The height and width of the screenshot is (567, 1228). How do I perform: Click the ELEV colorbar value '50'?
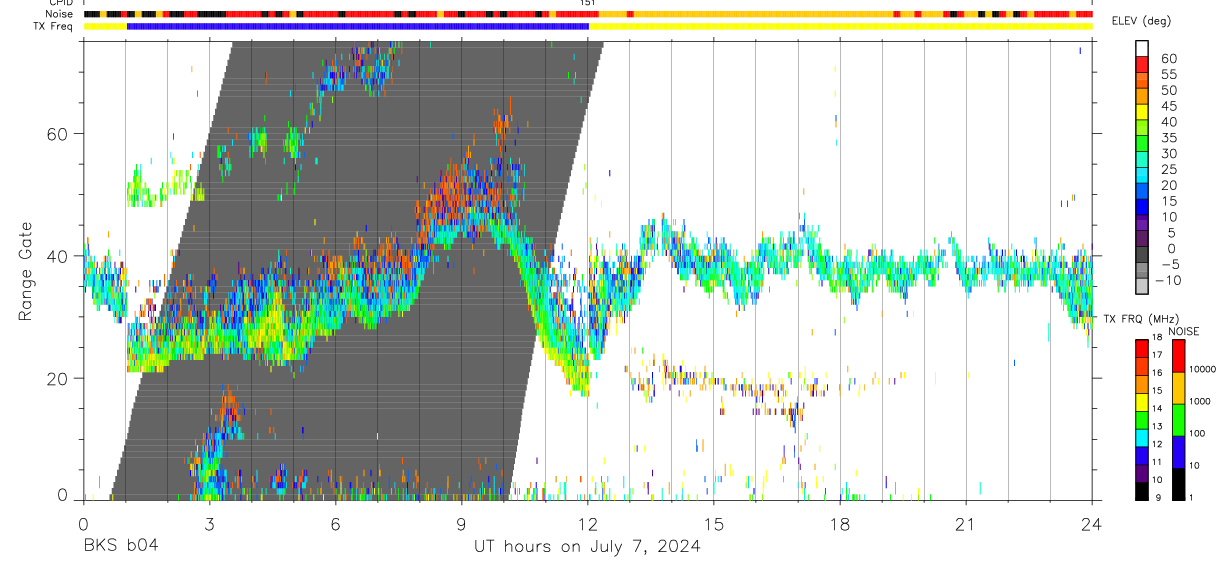[1169, 90]
